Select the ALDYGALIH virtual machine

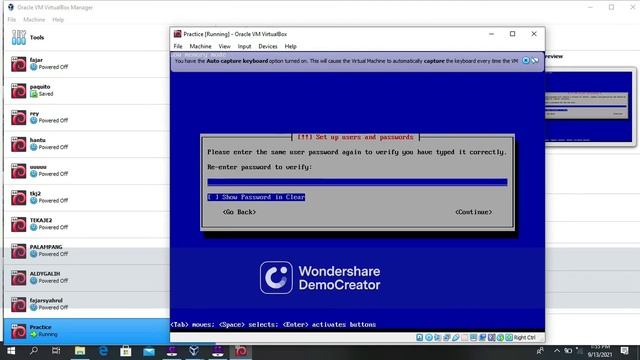tap(87, 278)
